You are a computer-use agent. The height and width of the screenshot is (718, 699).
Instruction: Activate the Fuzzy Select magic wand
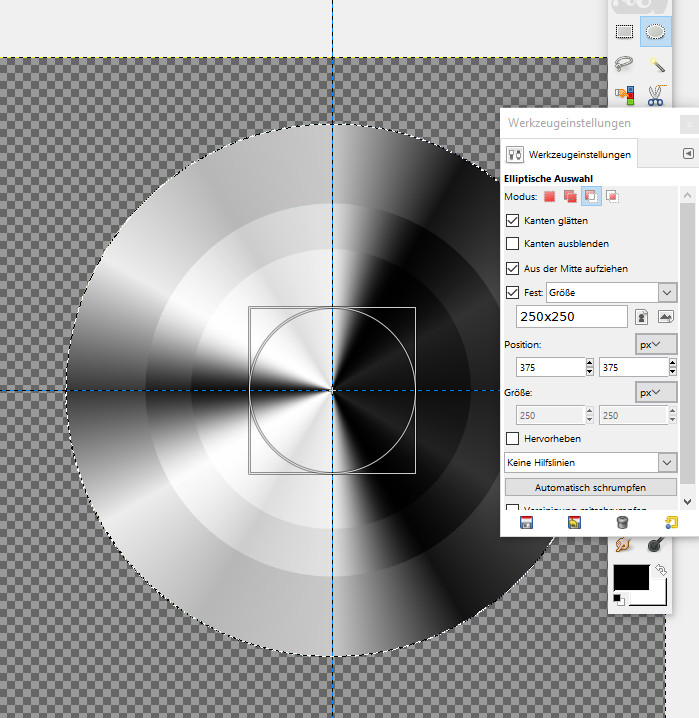[656, 63]
